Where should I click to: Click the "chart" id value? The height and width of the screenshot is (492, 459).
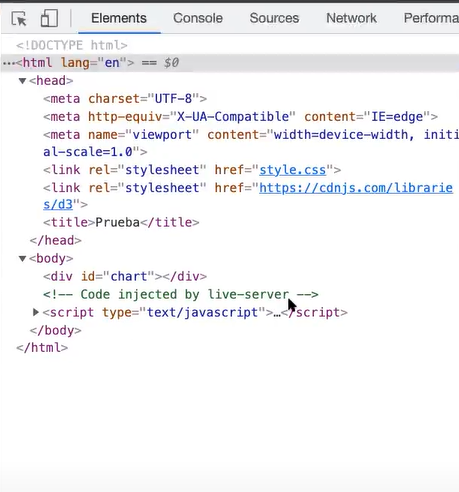(x=129, y=276)
